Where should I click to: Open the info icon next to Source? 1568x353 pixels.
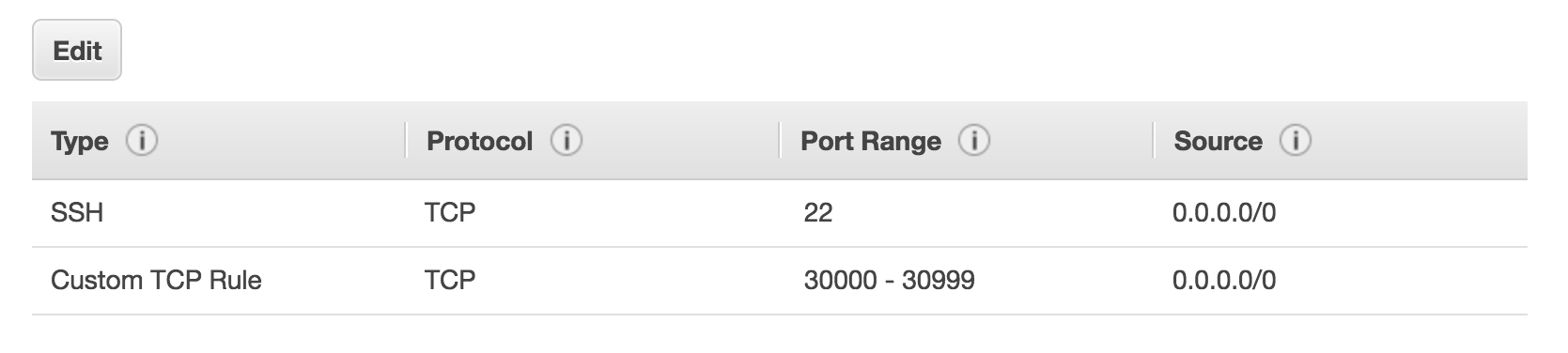tap(1295, 141)
